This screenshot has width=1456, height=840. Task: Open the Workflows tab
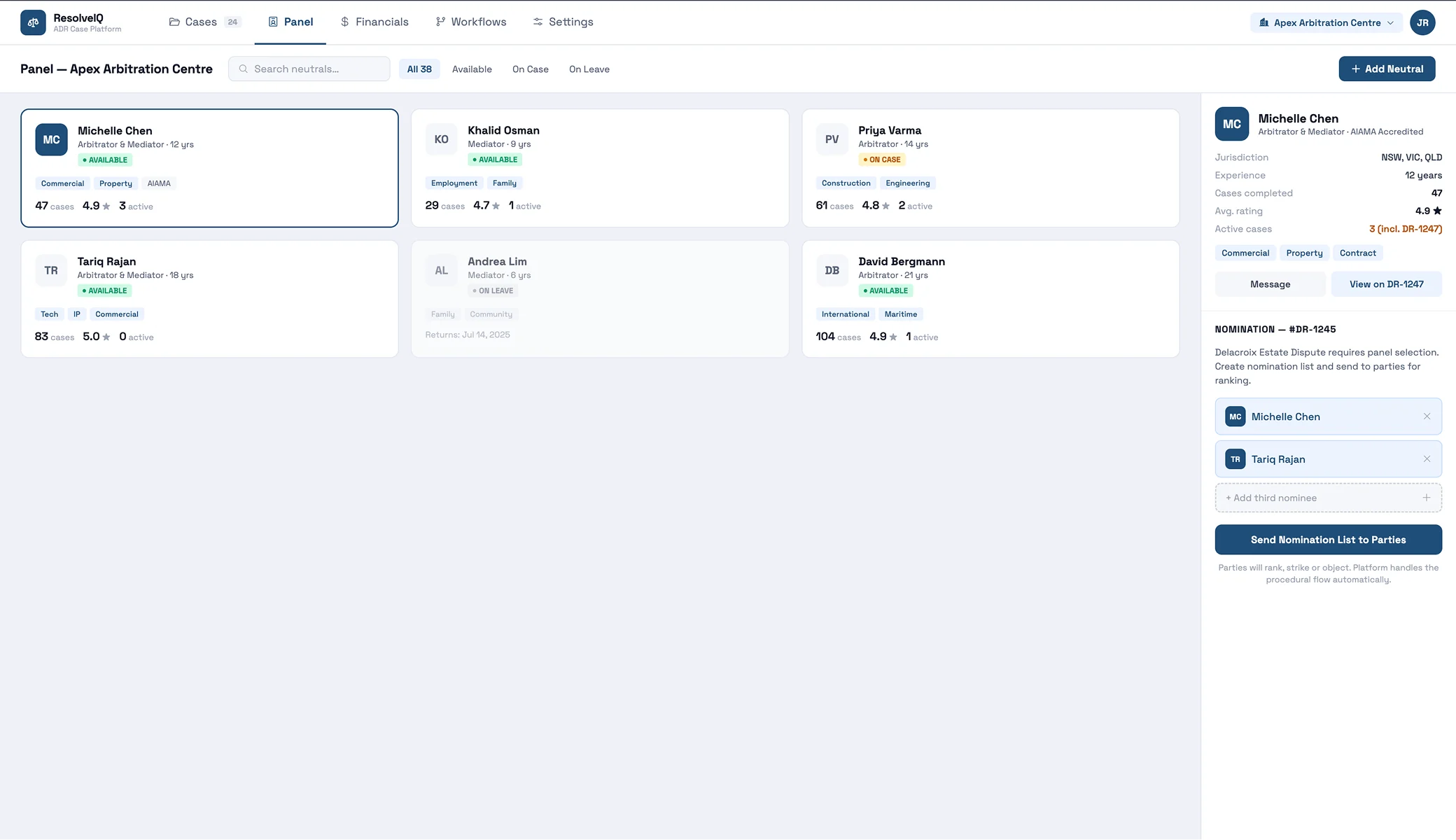point(471,22)
